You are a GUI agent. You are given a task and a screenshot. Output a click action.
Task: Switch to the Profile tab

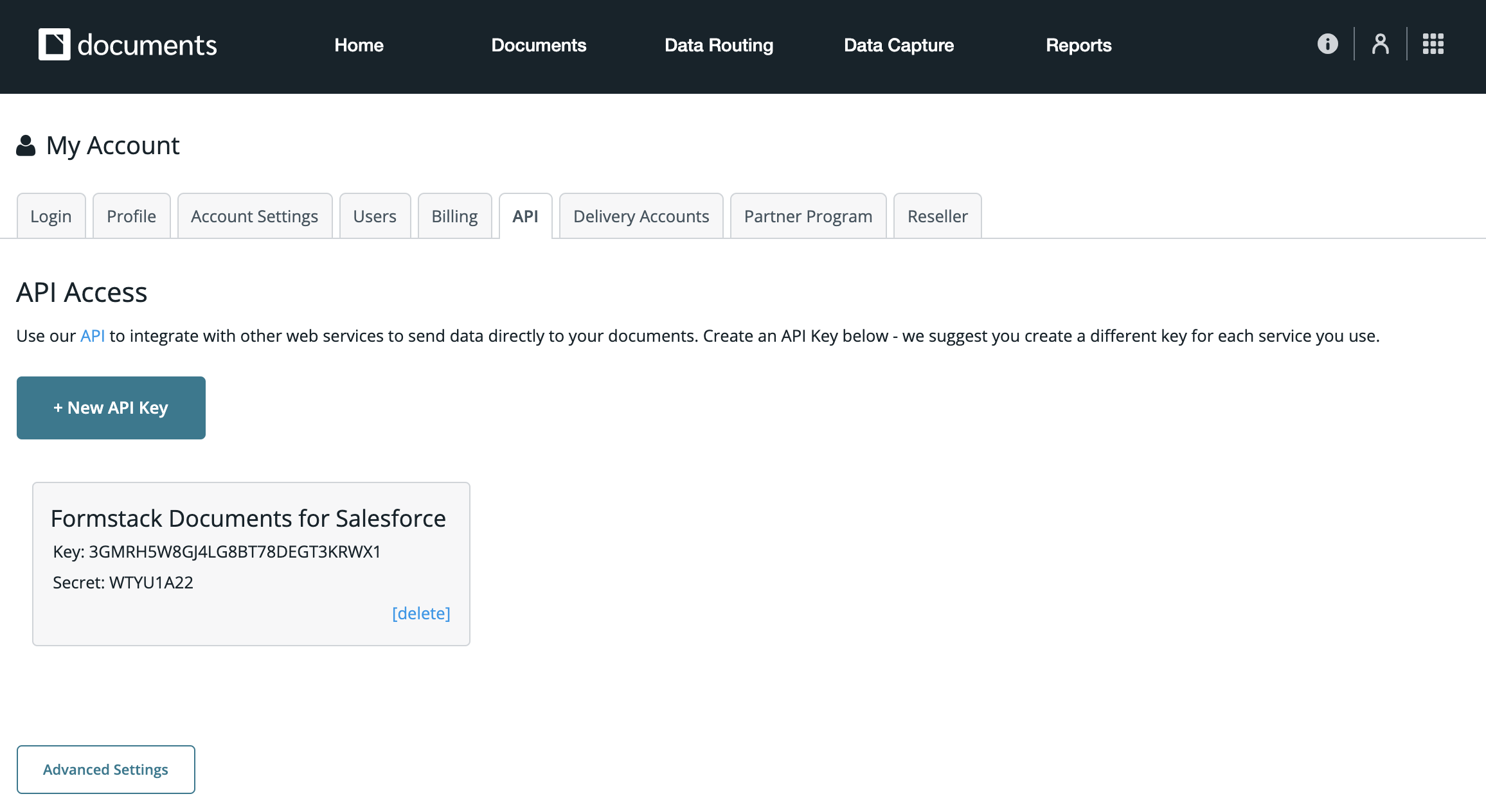click(x=131, y=216)
